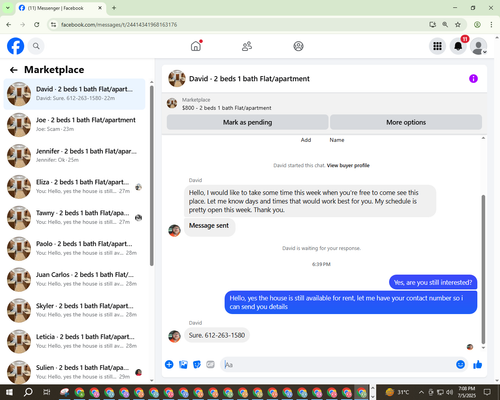
Task: Click the 'Yes, are you still interested?' bubble
Action: point(433,282)
